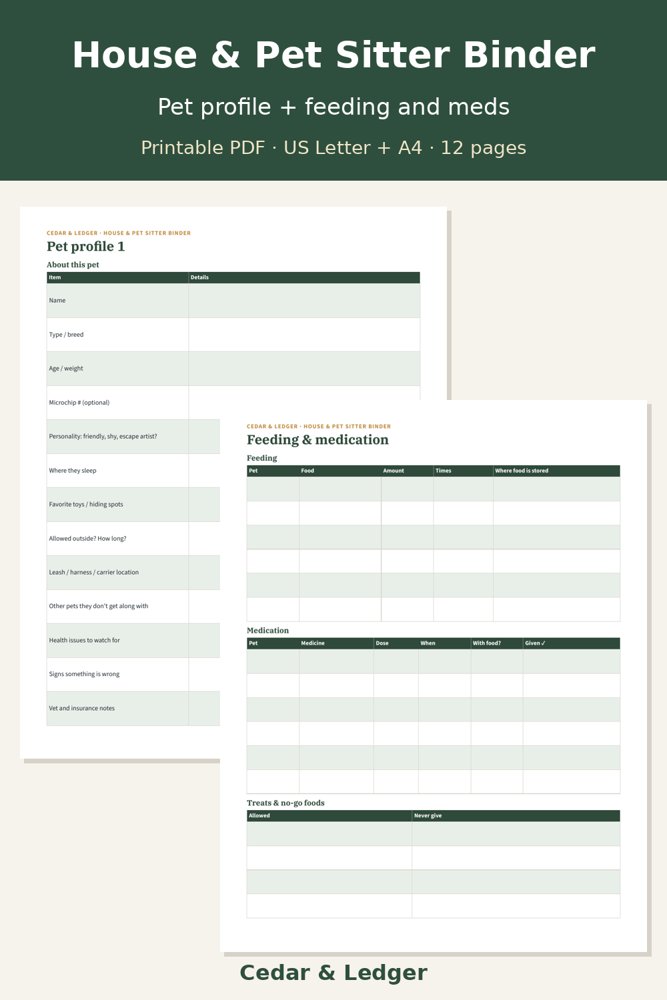Click the 'House & Pet Sitter Binder' title

(x=334, y=55)
